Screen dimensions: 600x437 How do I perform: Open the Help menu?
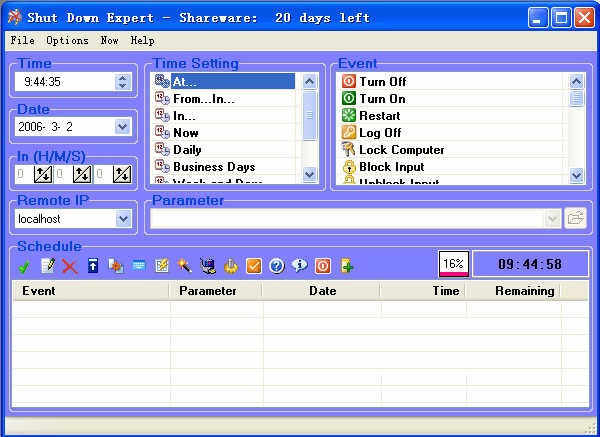(x=143, y=40)
